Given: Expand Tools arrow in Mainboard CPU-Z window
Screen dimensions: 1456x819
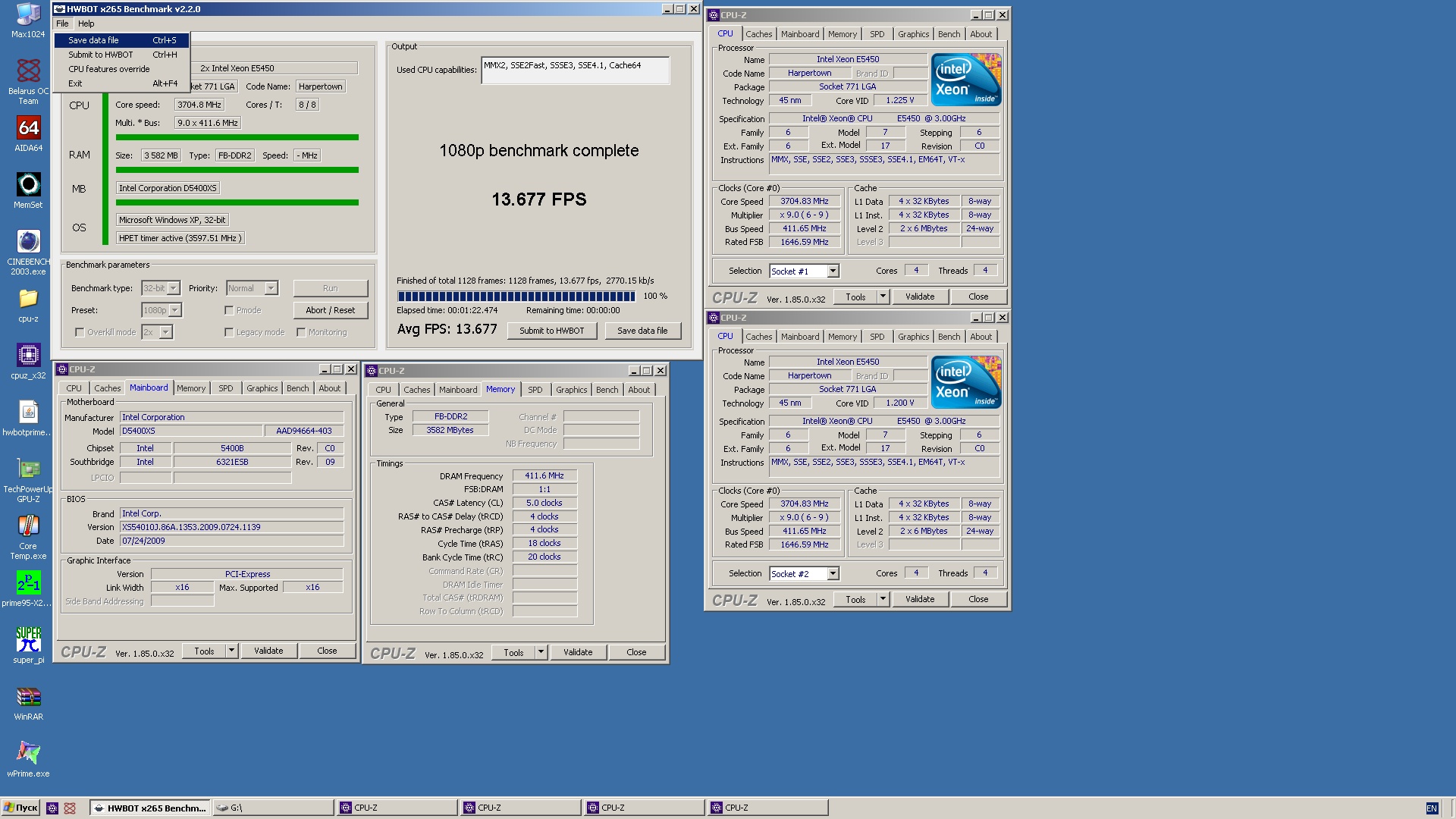Looking at the screenshot, I should click(x=231, y=651).
